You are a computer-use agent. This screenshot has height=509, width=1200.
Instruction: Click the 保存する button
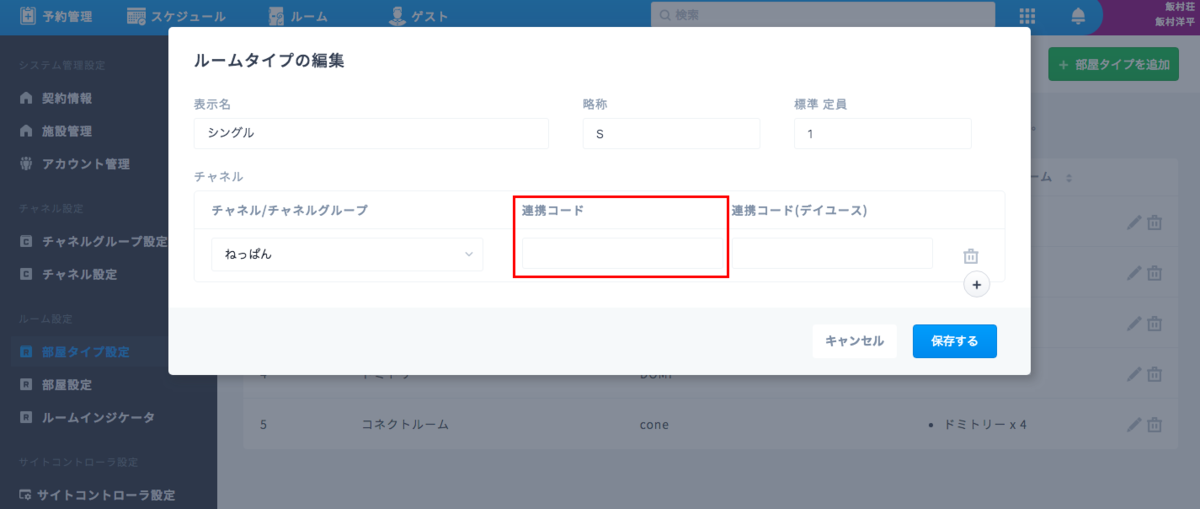(x=954, y=341)
